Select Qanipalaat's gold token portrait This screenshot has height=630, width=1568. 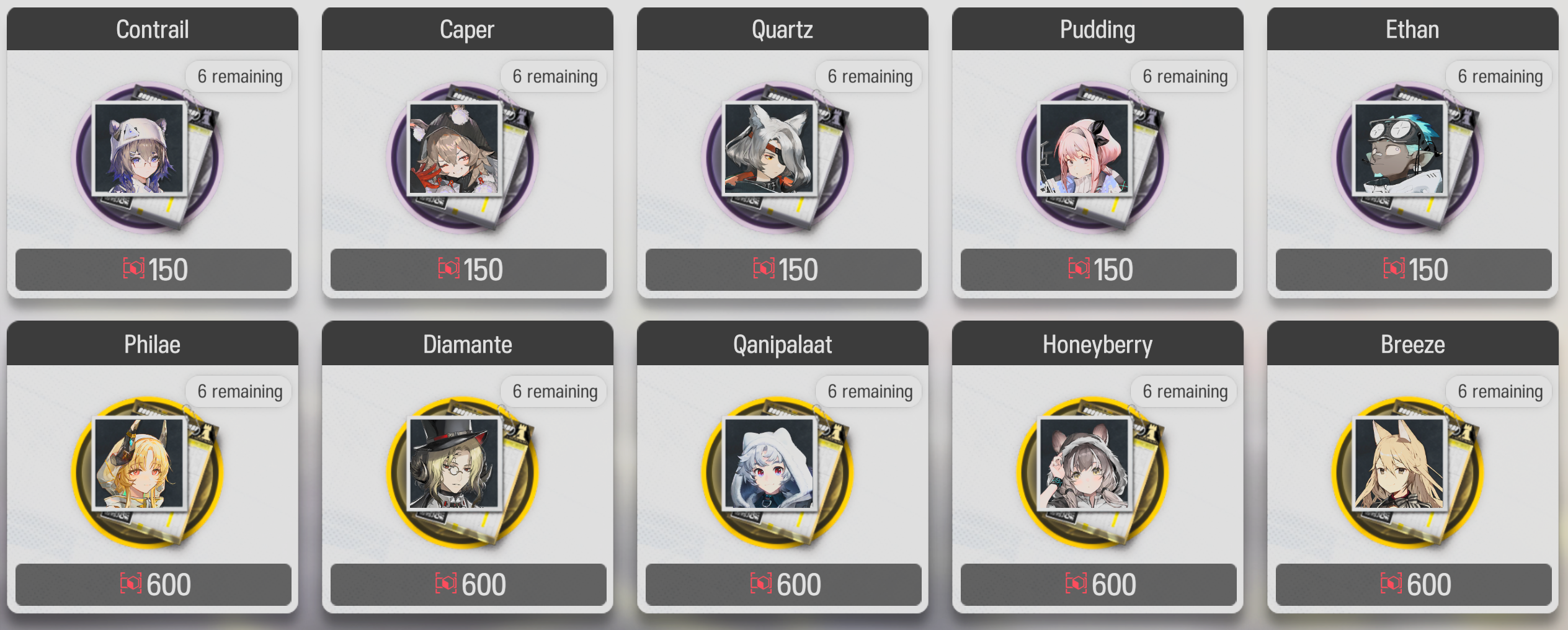pos(777,472)
